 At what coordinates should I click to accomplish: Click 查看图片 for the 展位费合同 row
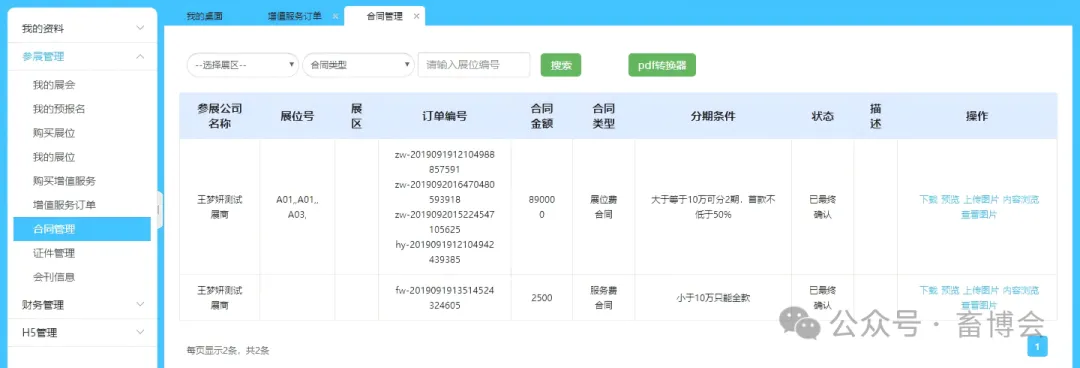(x=979, y=214)
